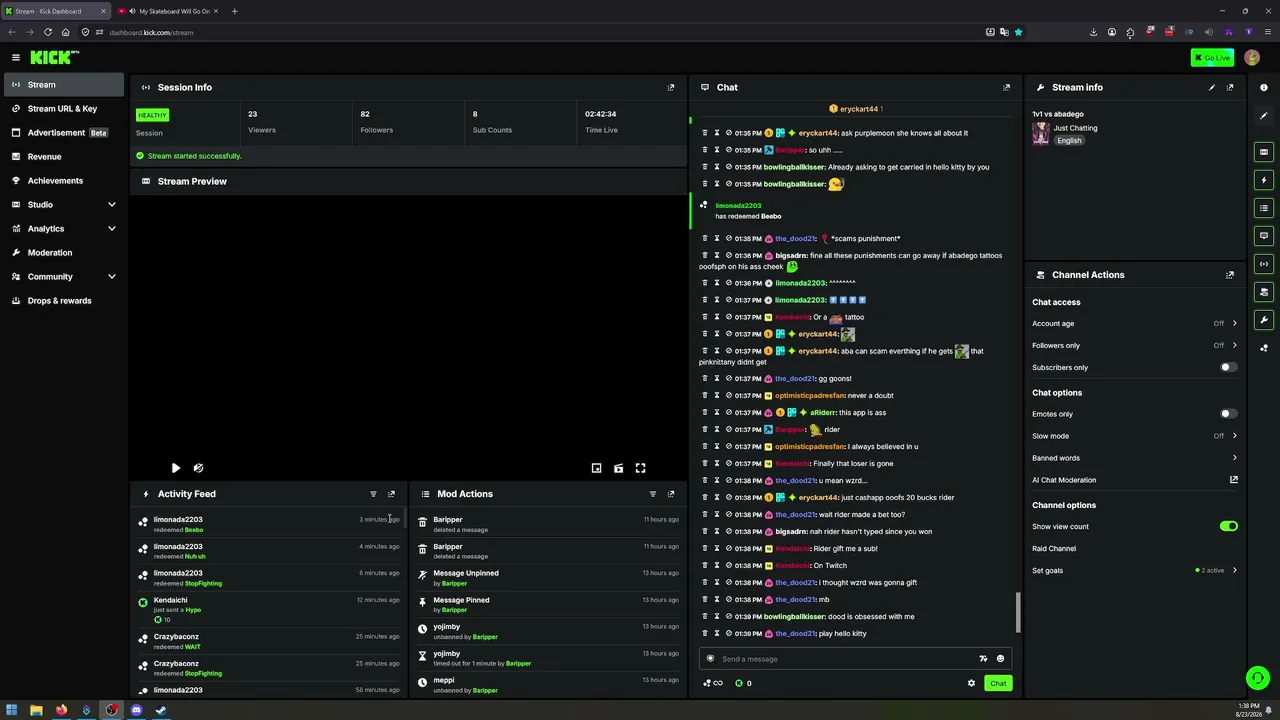This screenshot has height=720, width=1280.
Task: Send message with Chat button
Action: click(998, 683)
